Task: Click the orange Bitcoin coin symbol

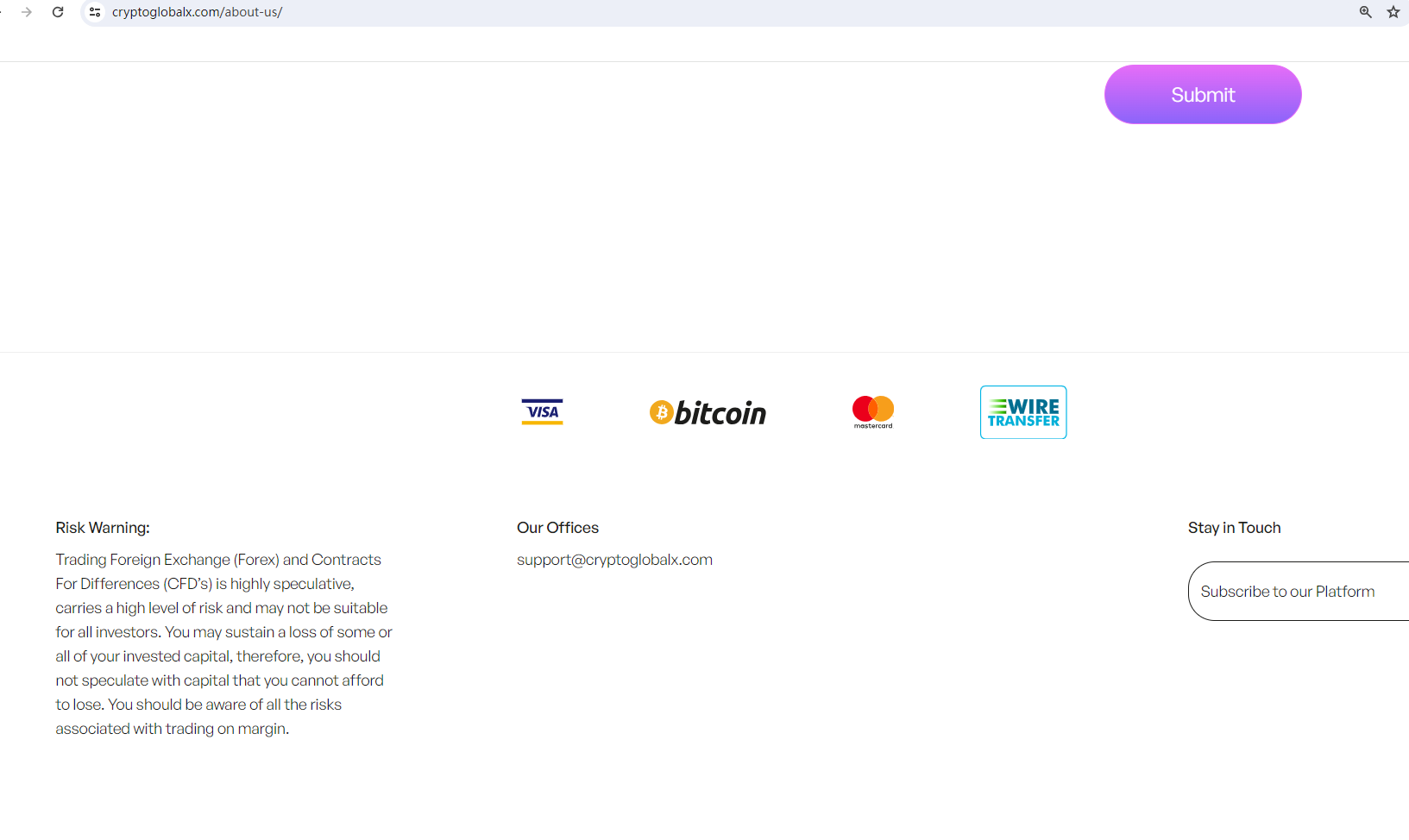Action: [x=661, y=413]
